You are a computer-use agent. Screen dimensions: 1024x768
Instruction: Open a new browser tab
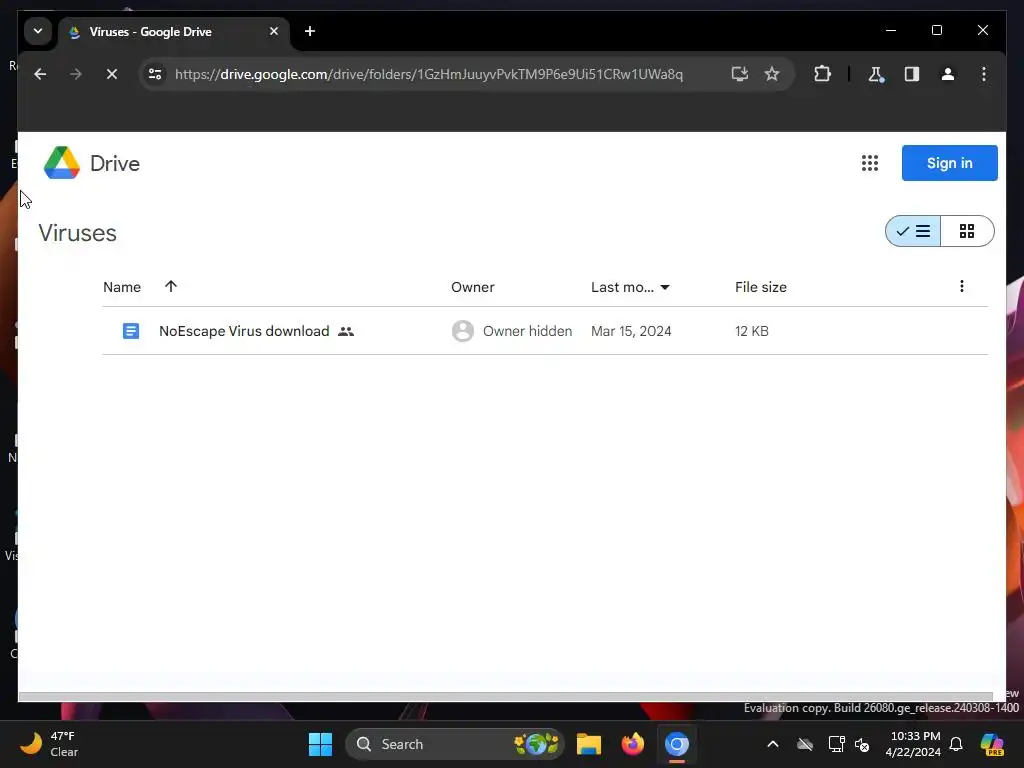310,31
